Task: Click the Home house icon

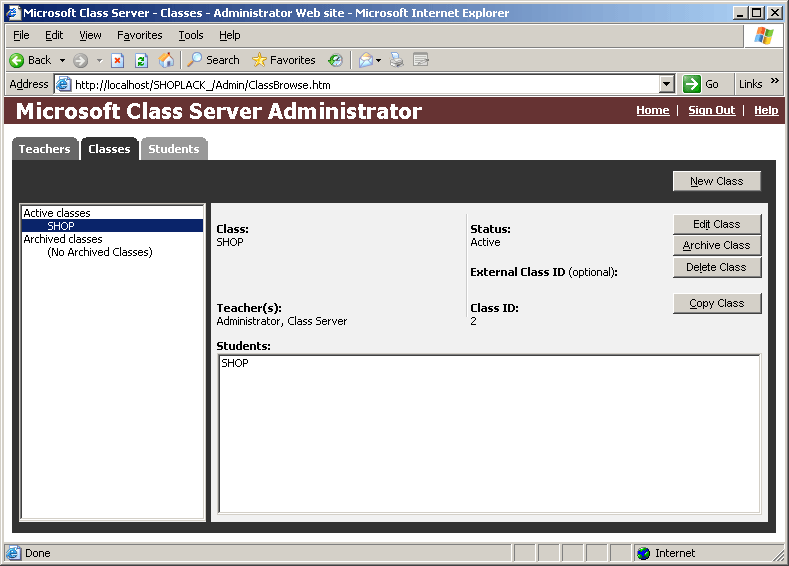Action: [166, 60]
